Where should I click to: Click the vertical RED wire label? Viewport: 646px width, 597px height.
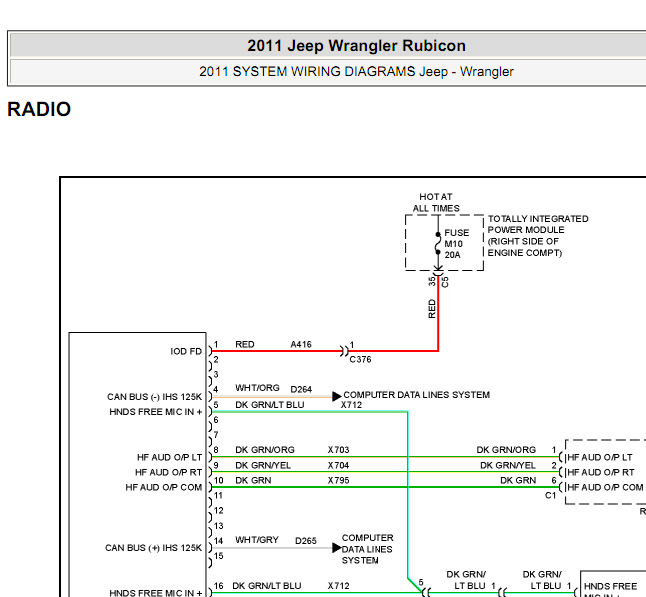[x=432, y=309]
